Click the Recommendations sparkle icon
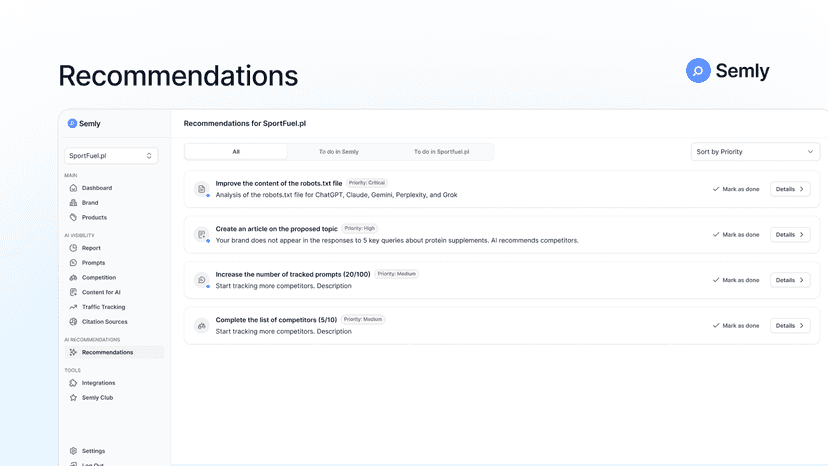Screen dimensions: 828x466 click(73, 353)
